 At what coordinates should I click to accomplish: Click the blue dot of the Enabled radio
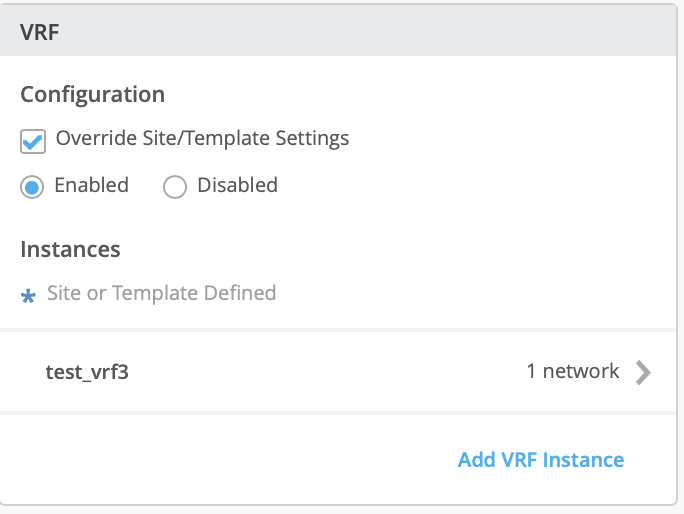[33, 187]
